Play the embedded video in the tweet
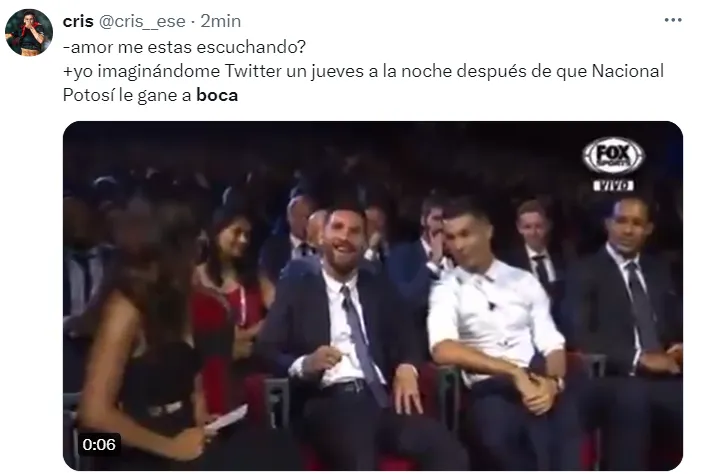The image size is (703, 474). tap(373, 296)
